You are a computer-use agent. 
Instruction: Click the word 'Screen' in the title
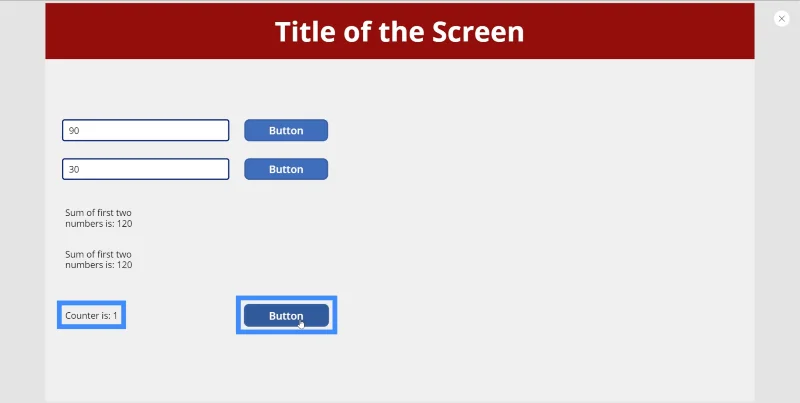tap(478, 32)
